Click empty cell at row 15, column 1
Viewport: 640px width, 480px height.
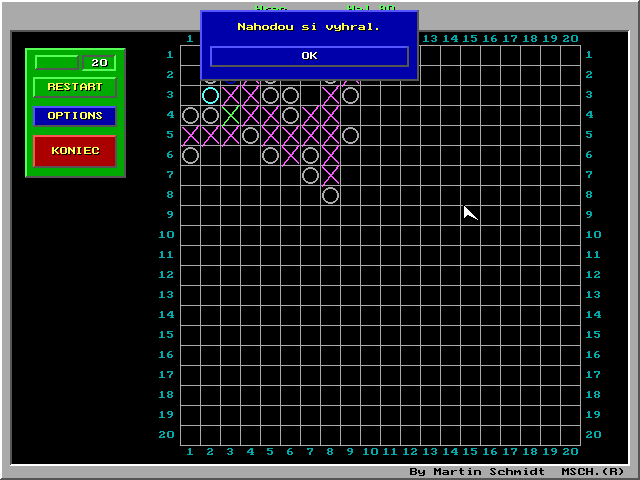click(x=190, y=335)
